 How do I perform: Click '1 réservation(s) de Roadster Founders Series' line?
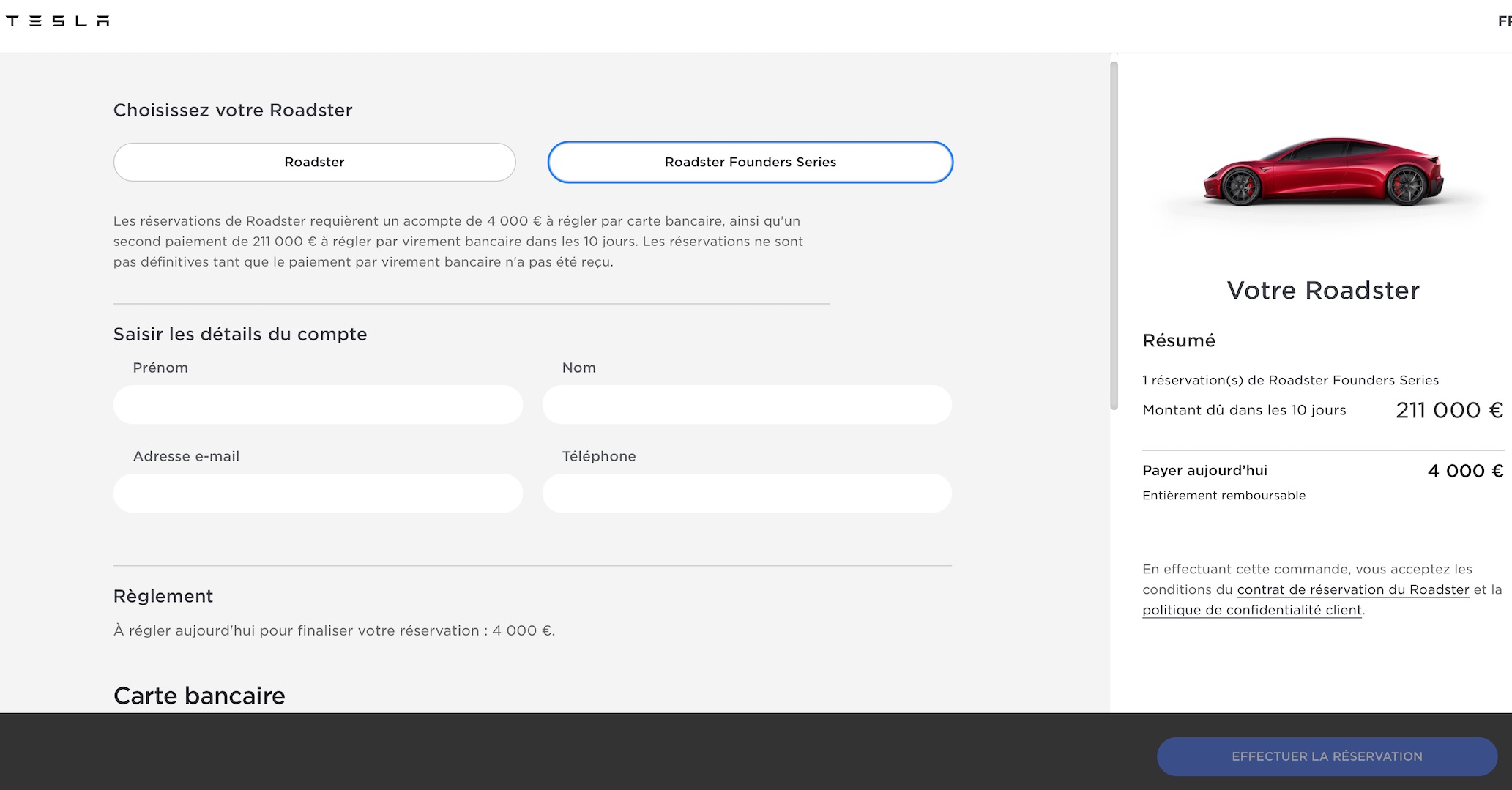pos(1291,380)
